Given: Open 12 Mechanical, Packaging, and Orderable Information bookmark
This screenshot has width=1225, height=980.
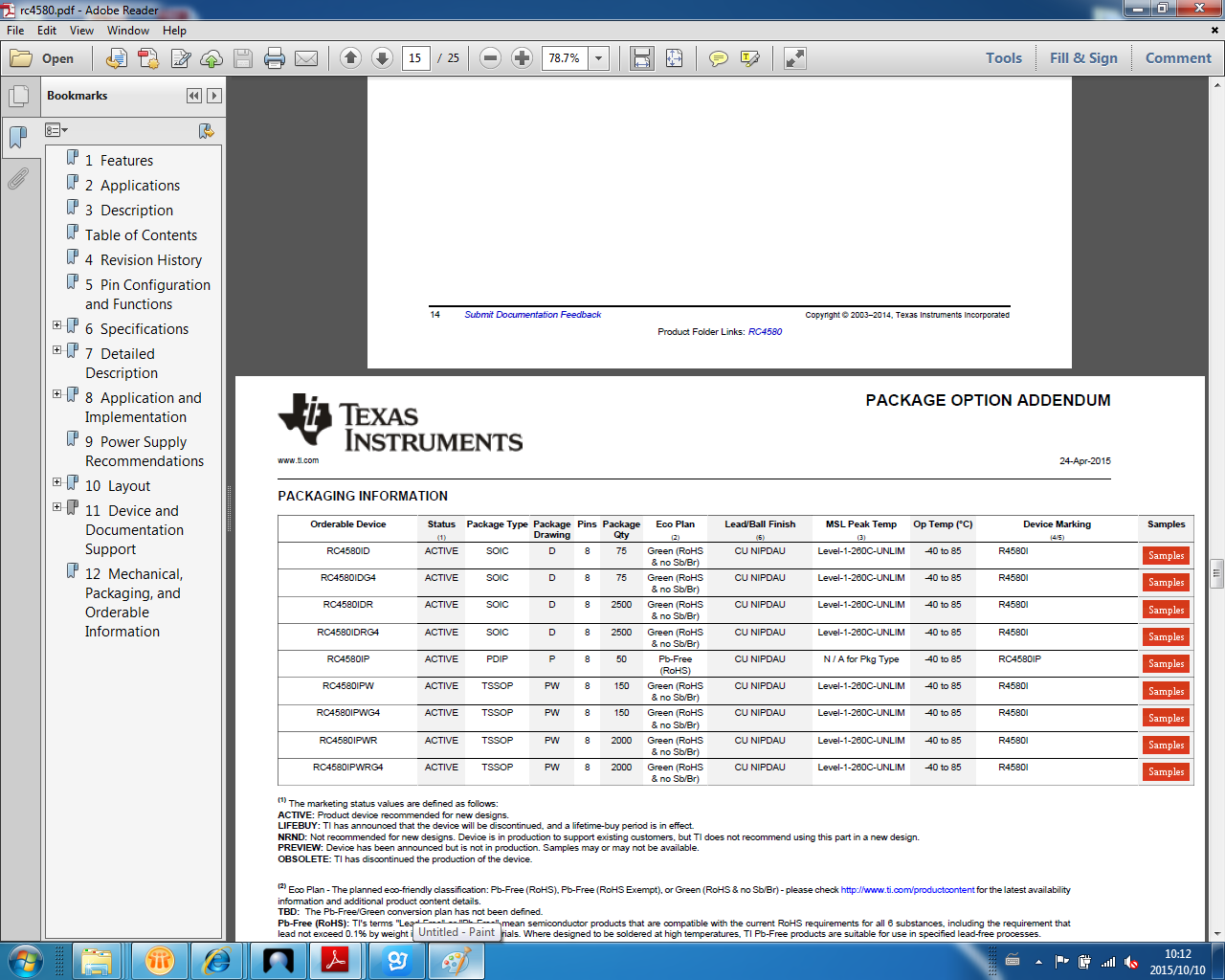Looking at the screenshot, I should pos(134,603).
